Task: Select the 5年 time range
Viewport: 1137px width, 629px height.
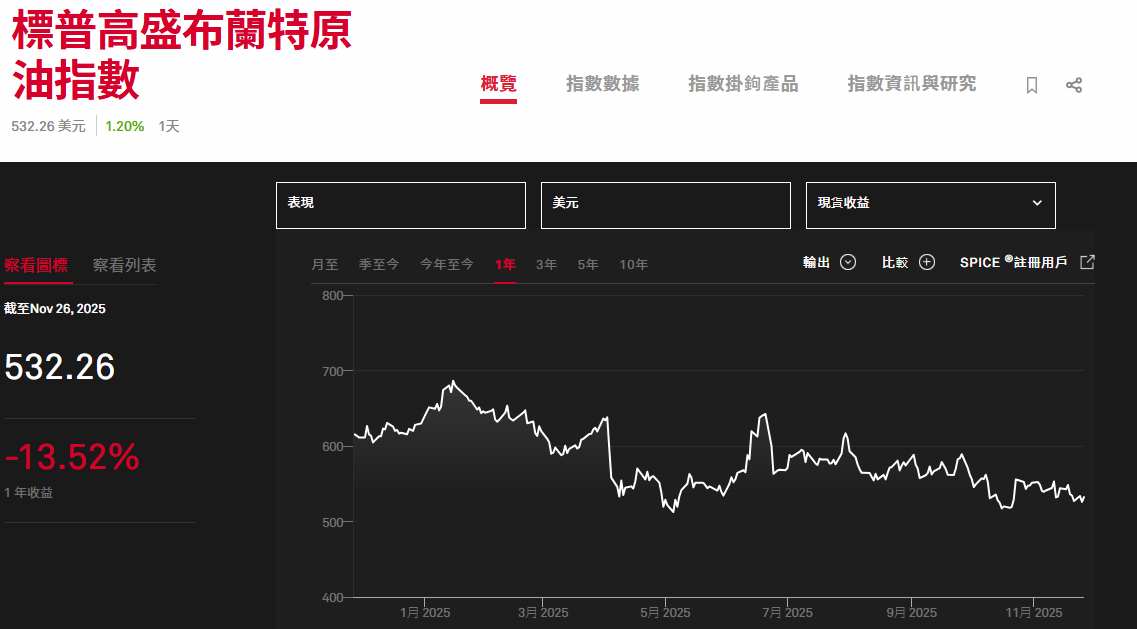Action: pos(587,264)
